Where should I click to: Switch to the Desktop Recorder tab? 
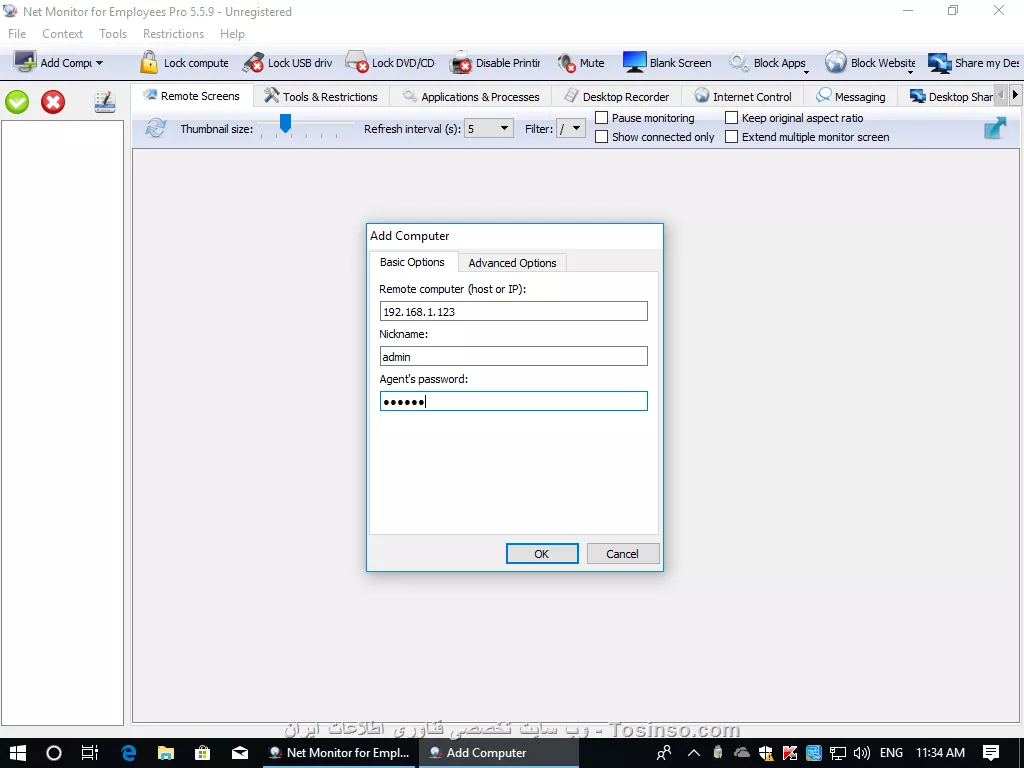click(x=616, y=97)
